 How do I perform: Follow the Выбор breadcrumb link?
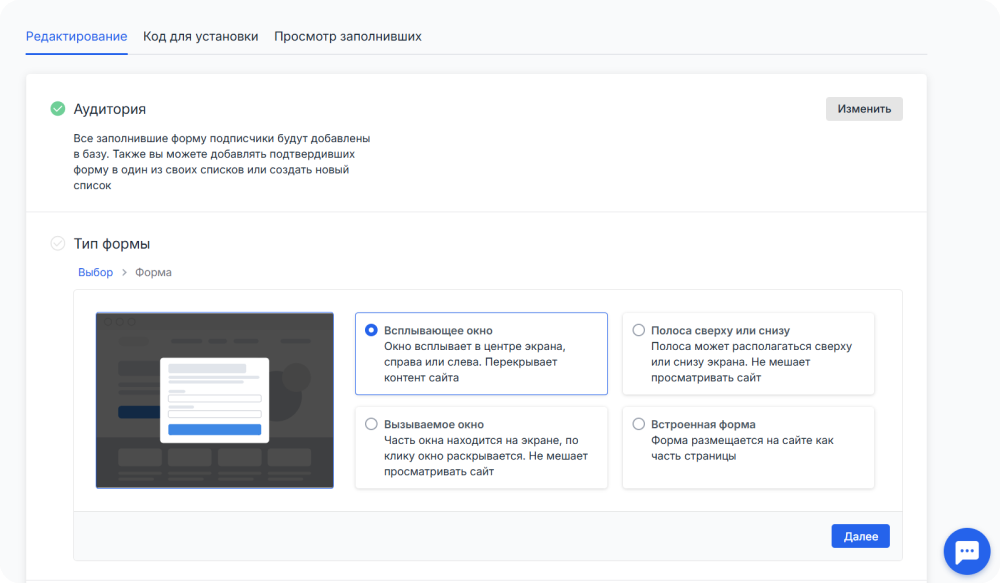coord(95,272)
